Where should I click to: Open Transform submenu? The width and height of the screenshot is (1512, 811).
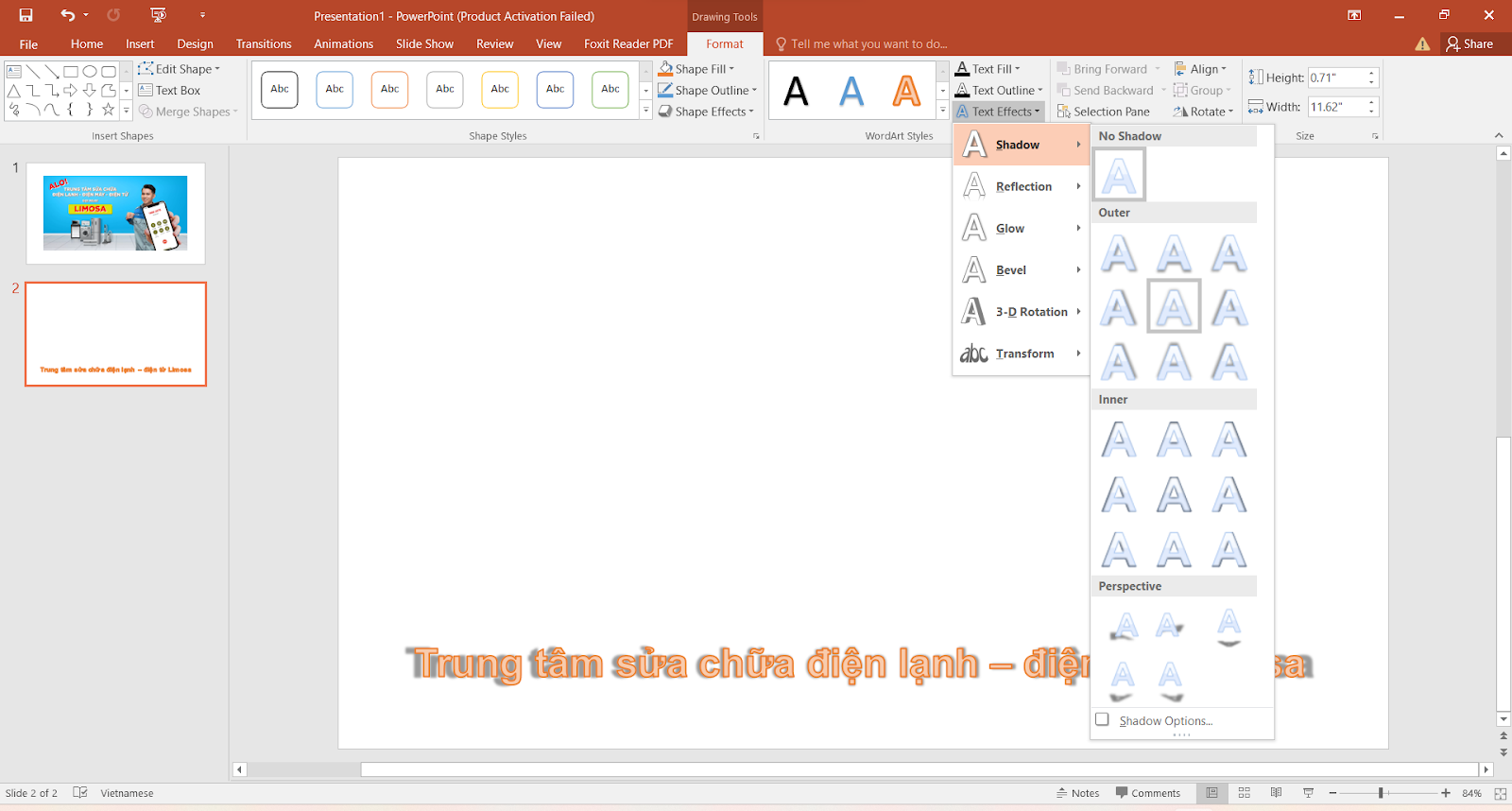[1022, 353]
